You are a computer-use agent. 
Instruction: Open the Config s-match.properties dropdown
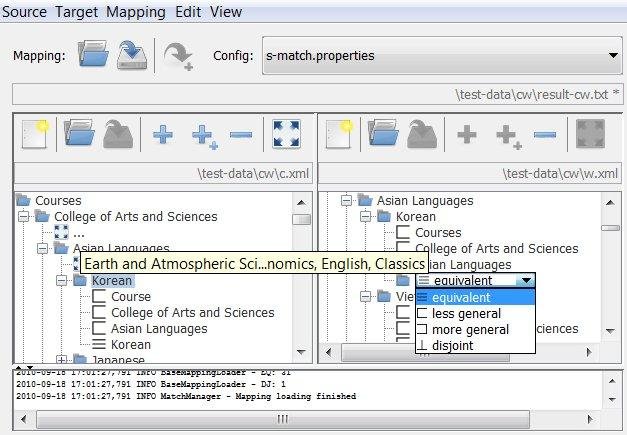442,55
